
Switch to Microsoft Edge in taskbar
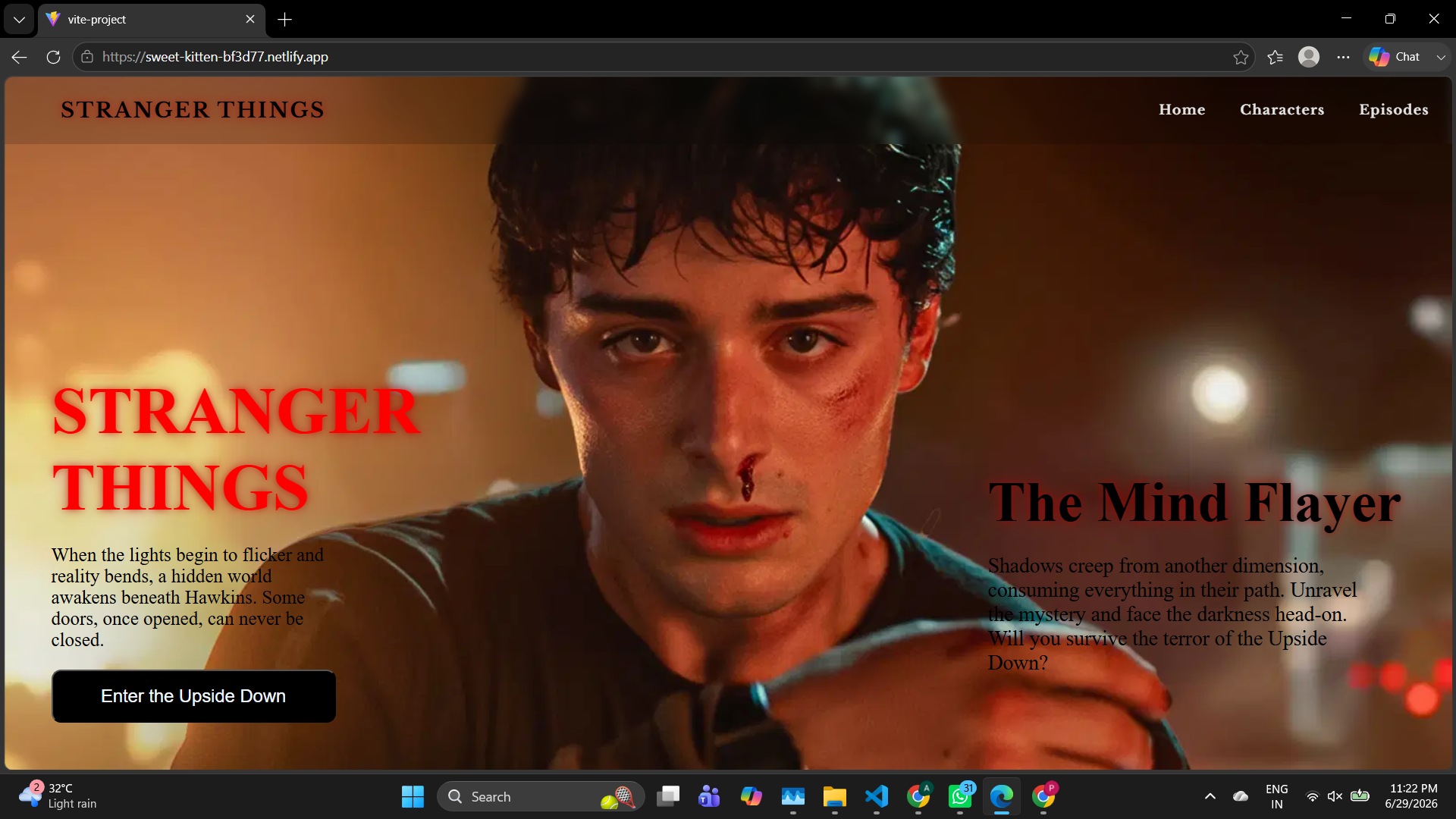point(1001,797)
